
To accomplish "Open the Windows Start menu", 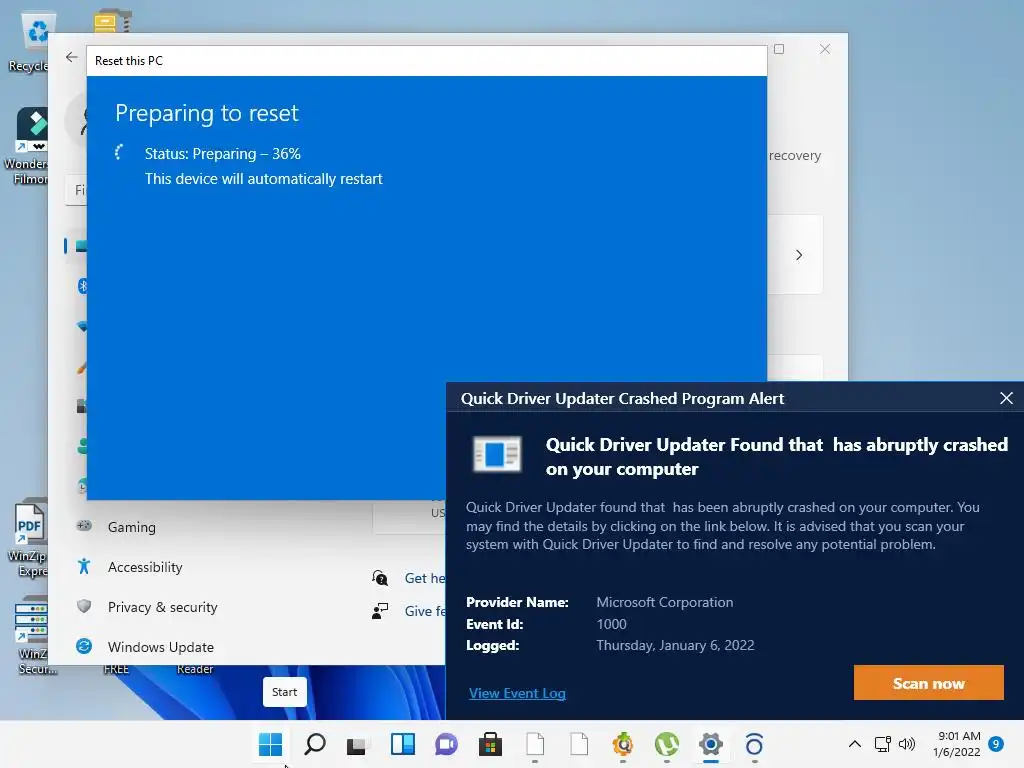I will click(x=270, y=744).
